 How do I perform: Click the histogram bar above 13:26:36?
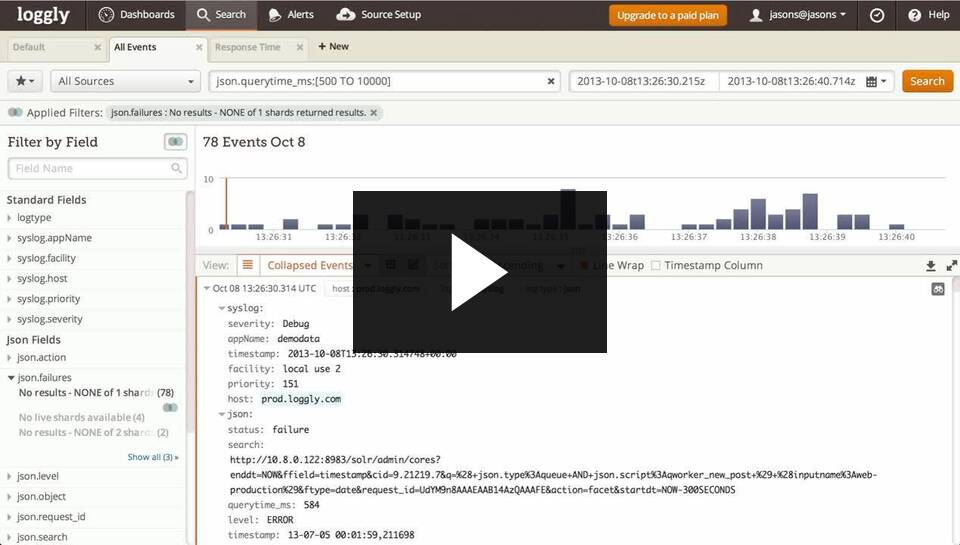637,222
